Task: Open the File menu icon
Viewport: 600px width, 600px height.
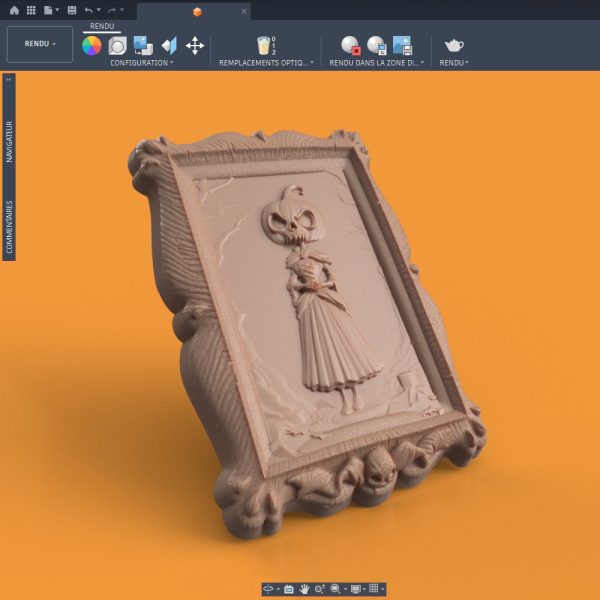Action: click(x=48, y=10)
